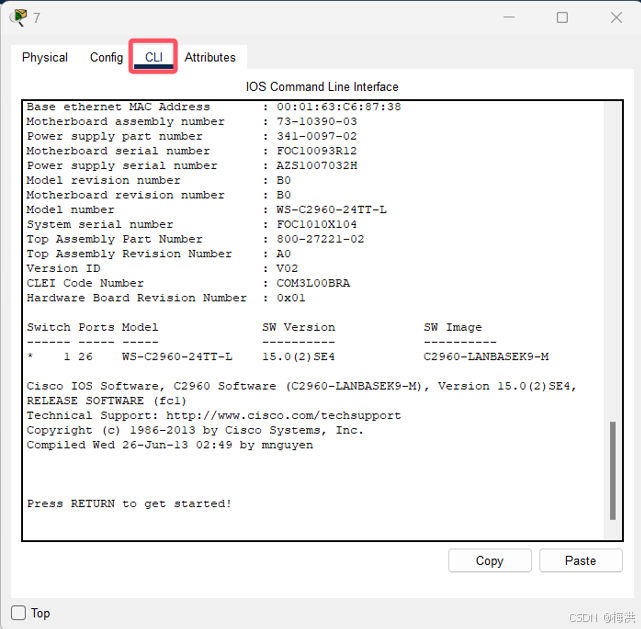Click system serial number FOC1010X104
Viewport: 641px width, 629px height.
[316, 224]
